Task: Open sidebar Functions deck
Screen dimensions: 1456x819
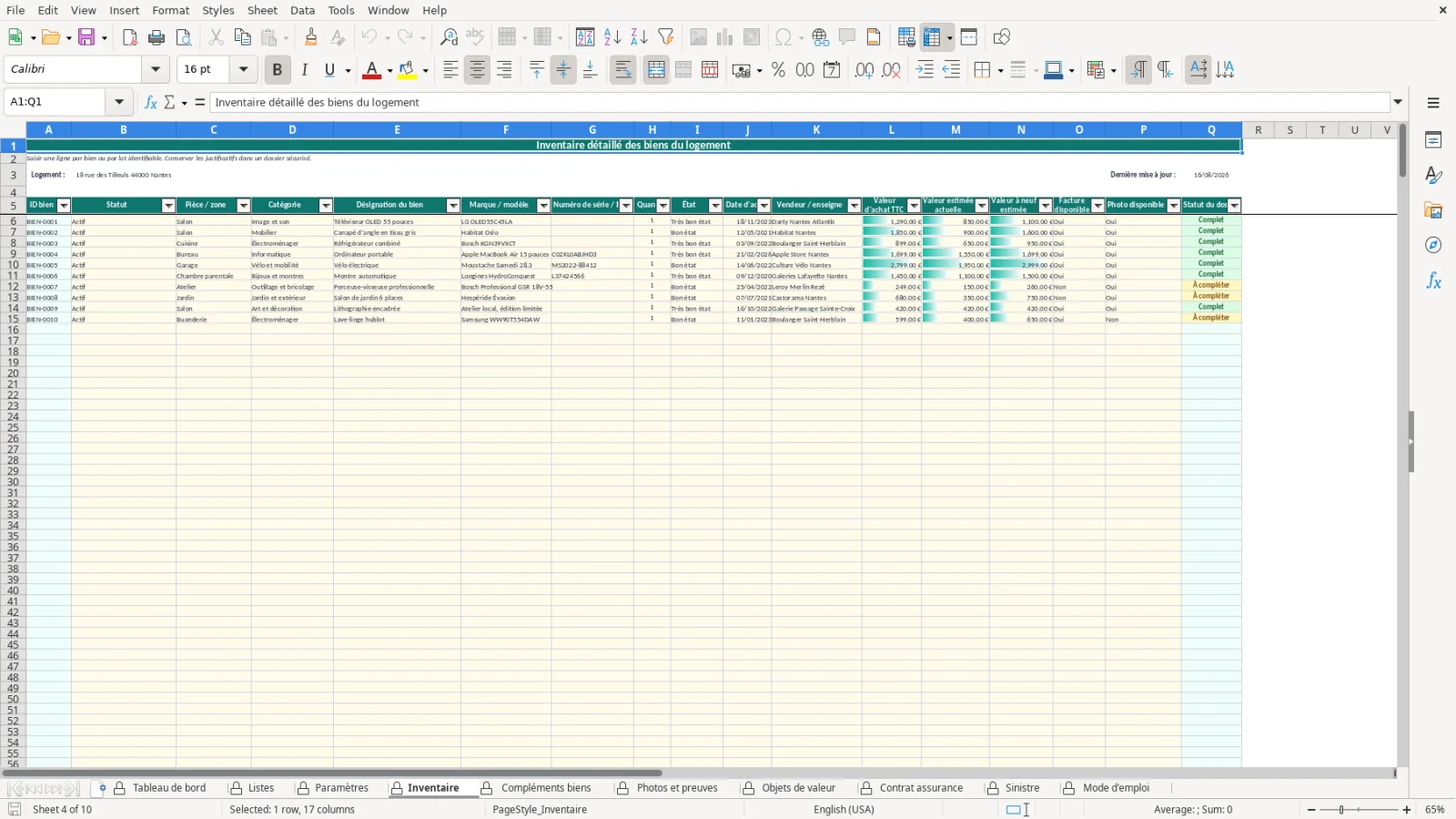Action: [1433, 281]
